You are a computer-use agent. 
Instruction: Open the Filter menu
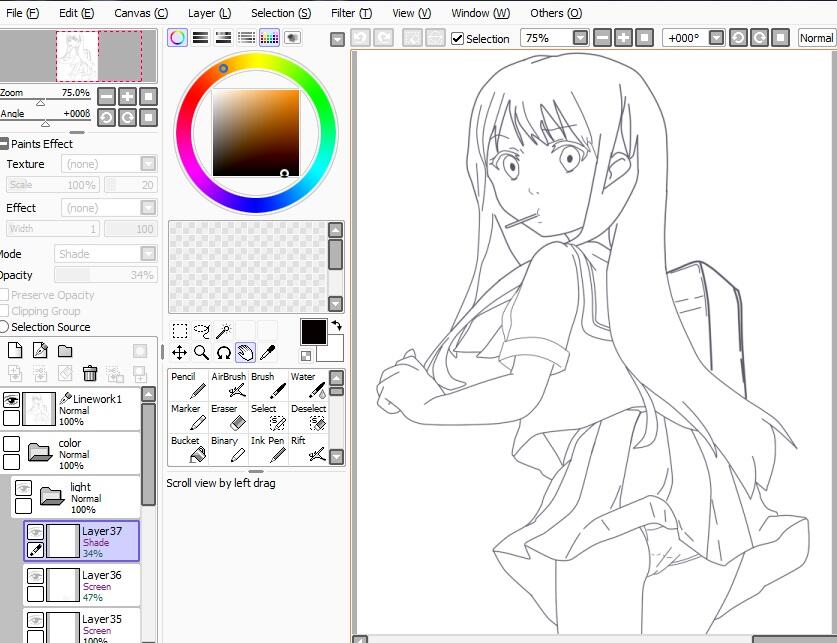(351, 13)
